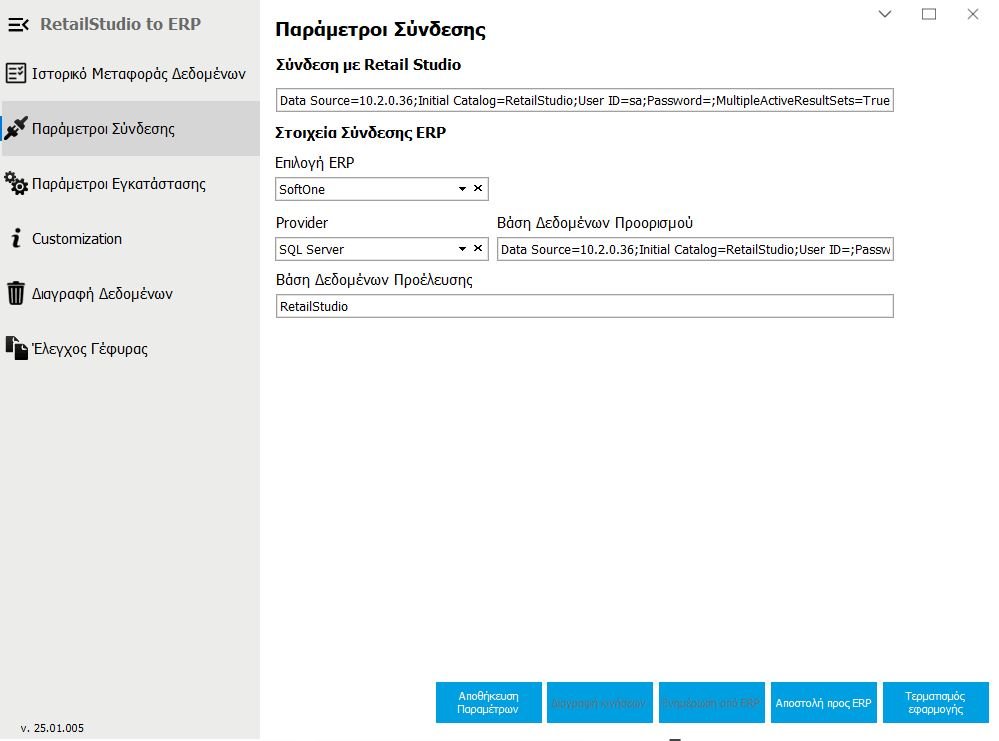Viewport: 999px width, 741px height.
Task: Click the Τερματισμός εφαρμογής button
Action: (x=935, y=702)
